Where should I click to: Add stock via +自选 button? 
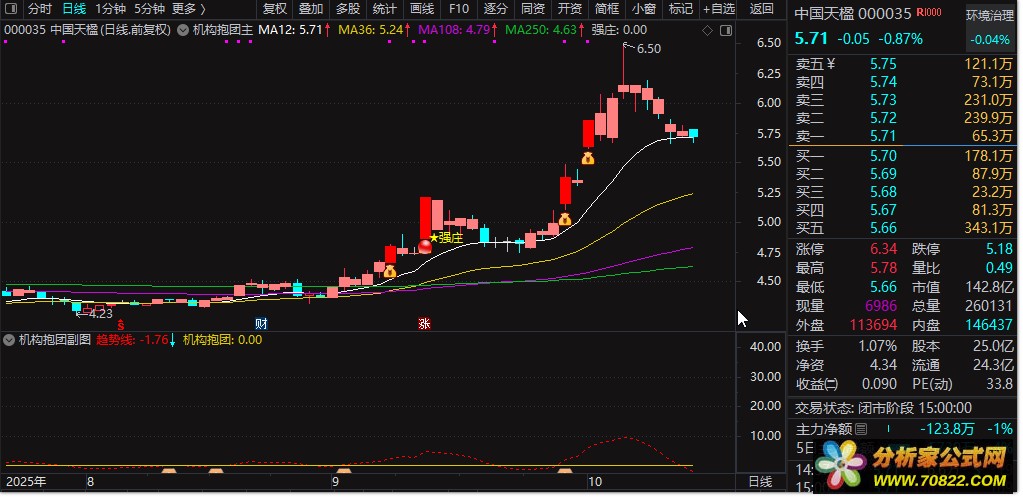tap(719, 8)
